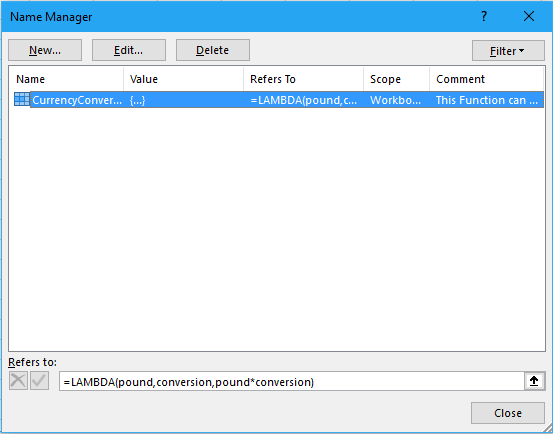This screenshot has width=553, height=434.
Task: Click the comment text of the row
Action: tap(487, 100)
